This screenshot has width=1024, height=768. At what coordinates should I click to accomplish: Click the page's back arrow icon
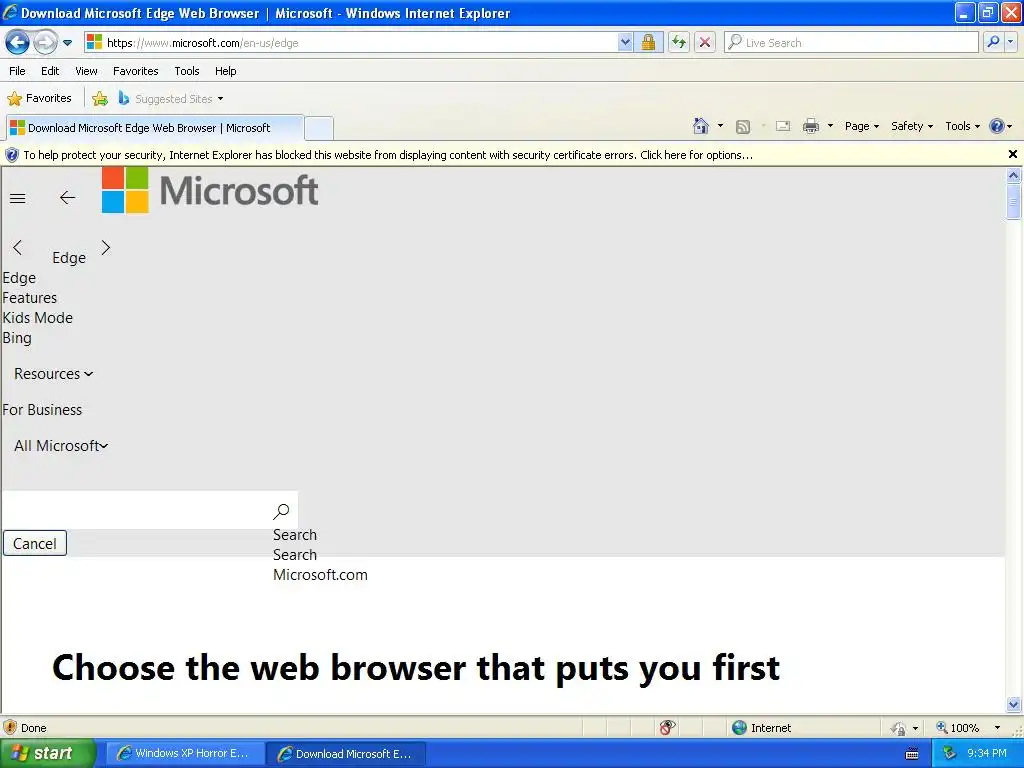tap(67, 197)
